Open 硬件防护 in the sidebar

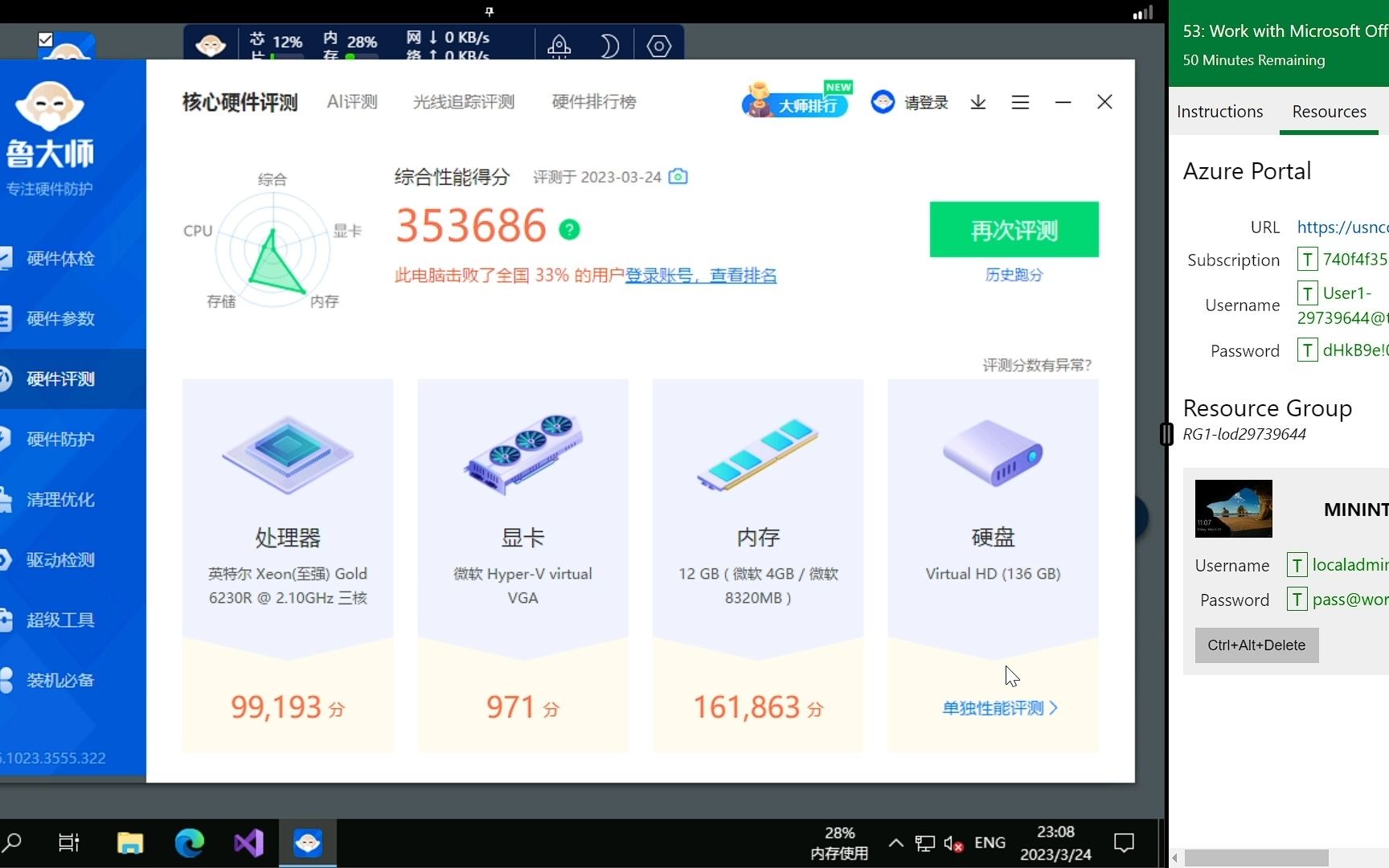pyautogui.click(x=61, y=440)
